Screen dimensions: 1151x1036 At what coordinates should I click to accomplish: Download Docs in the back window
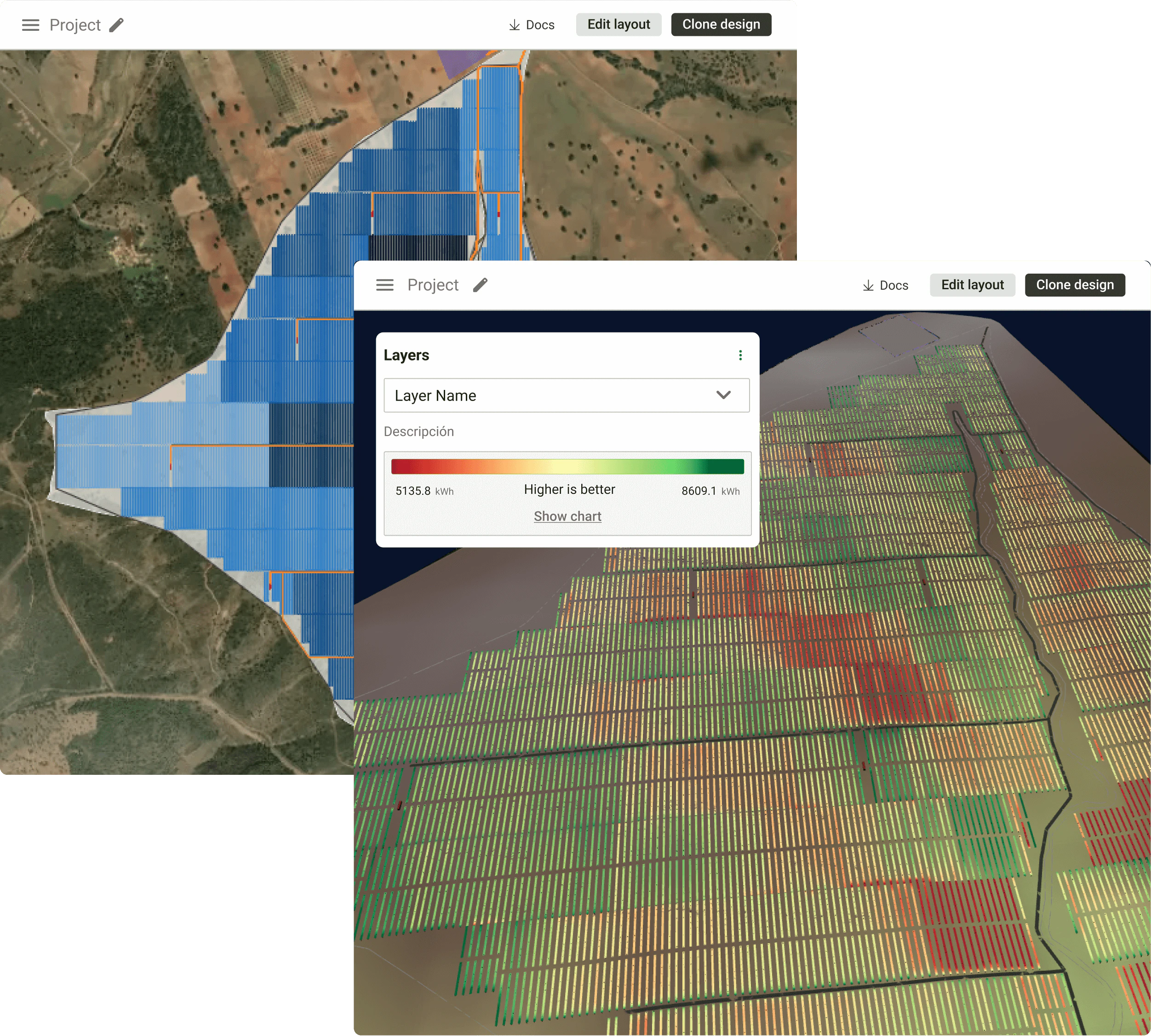pyautogui.click(x=531, y=25)
